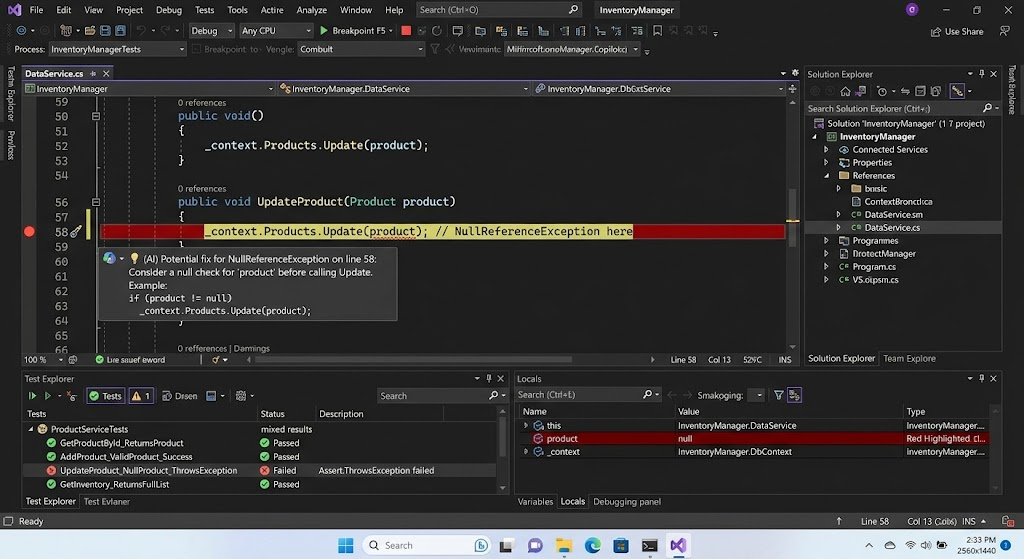Viewport: 1024px width, 559px height.
Task: Toggle the warnings filter showing 1
Action: point(141,396)
